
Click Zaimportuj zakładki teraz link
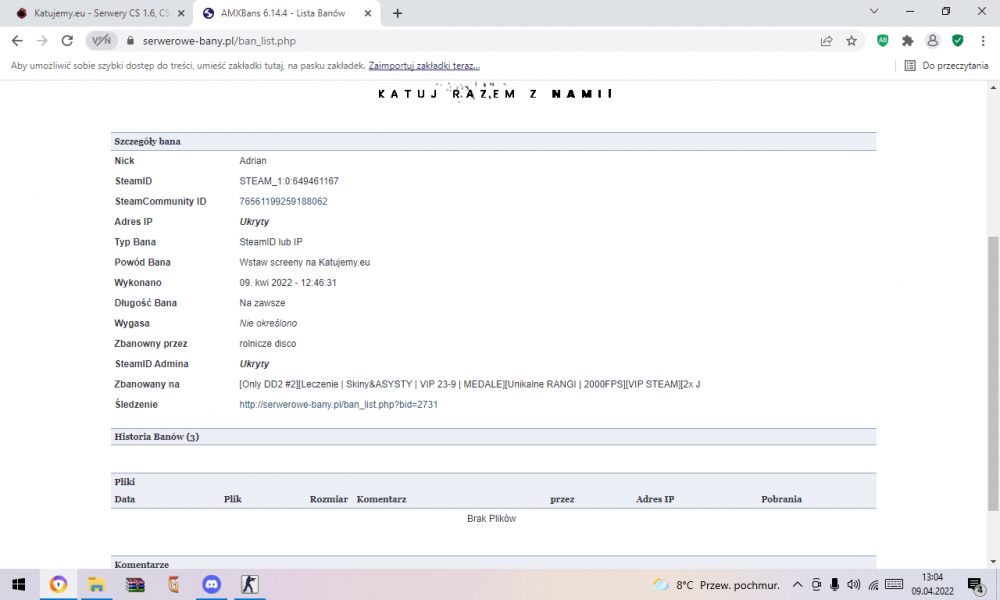424,66
